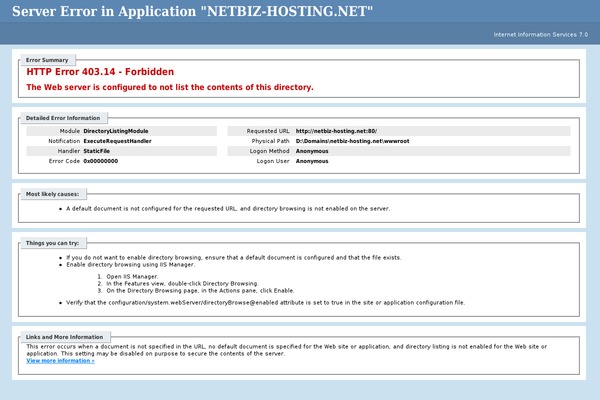Open the 'View more information' link
This screenshot has height=400, width=600.
click(x=60, y=361)
